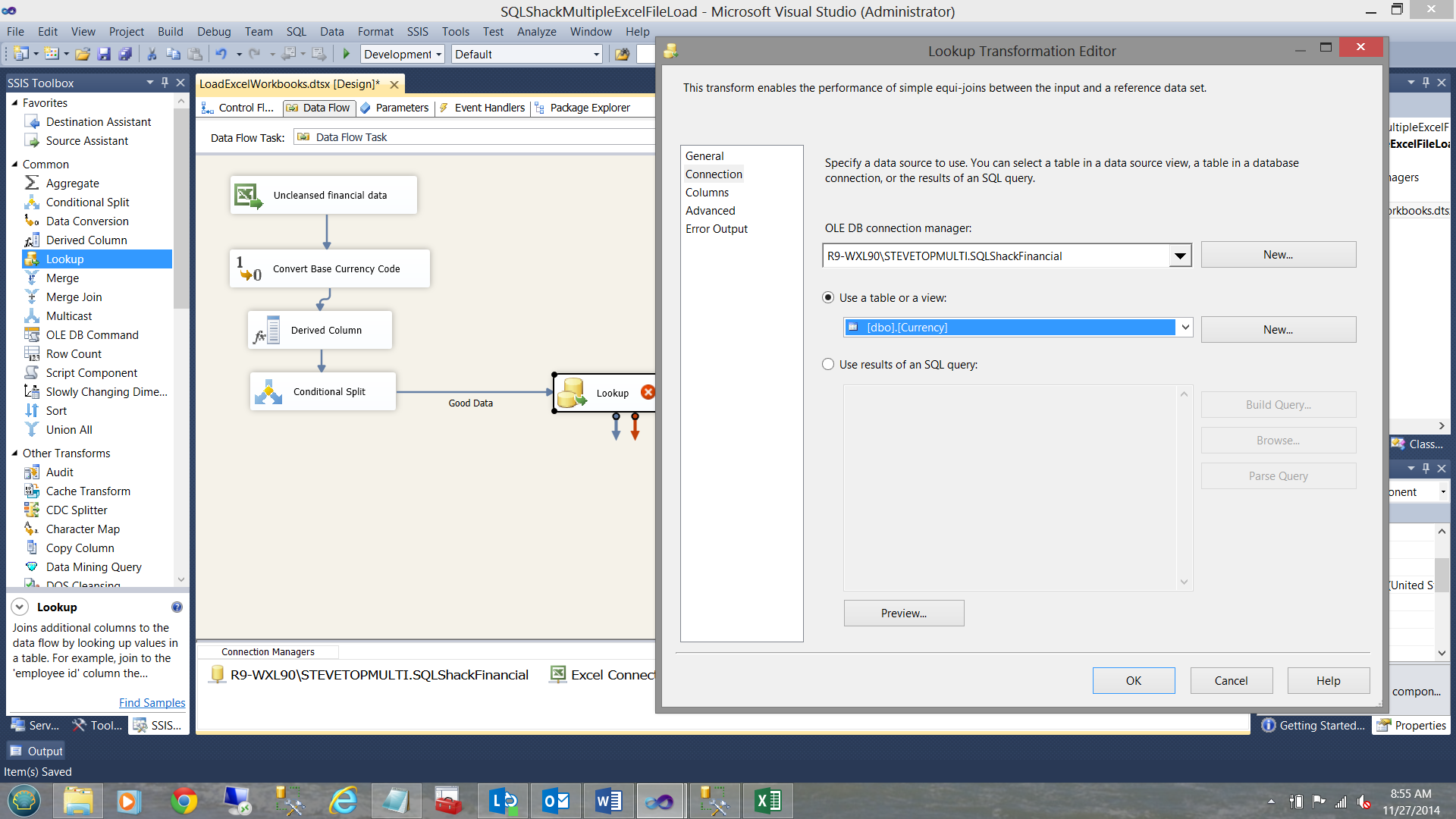
Task: Select Columns page in the editor list
Action: pos(707,193)
